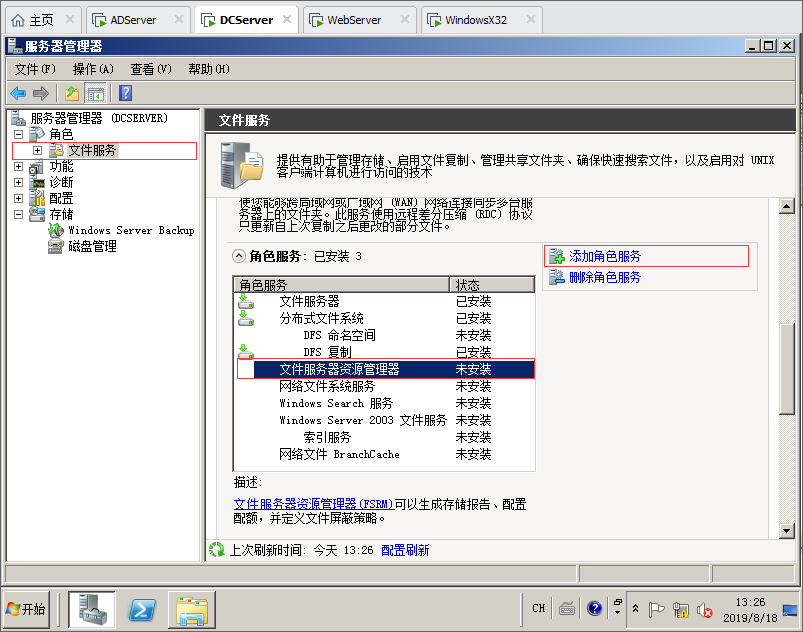Select the 索引服务 row

(386, 437)
